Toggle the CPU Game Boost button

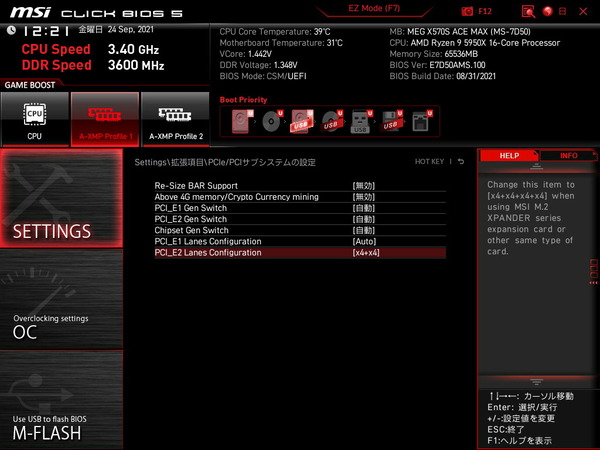click(35, 119)
